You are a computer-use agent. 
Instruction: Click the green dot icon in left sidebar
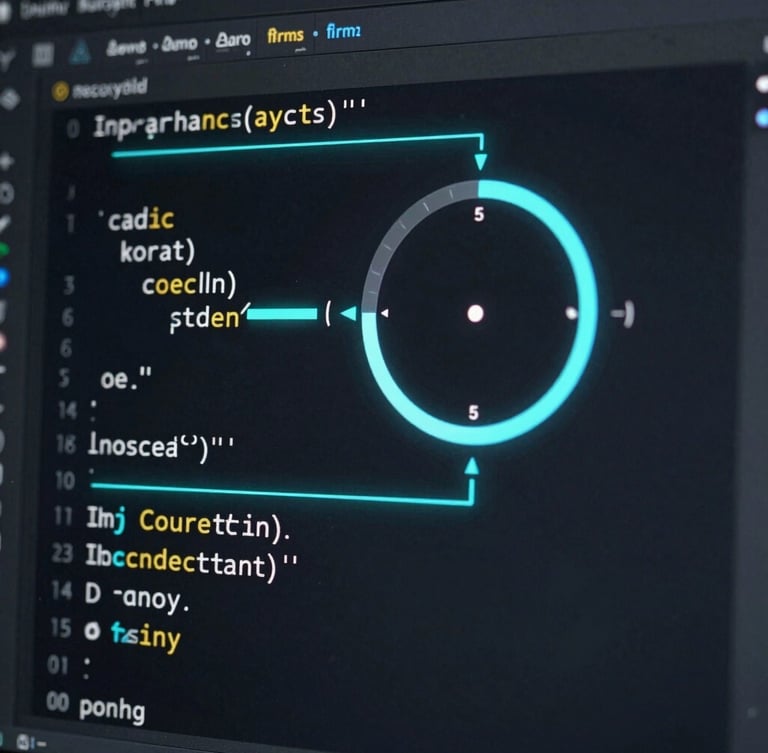tap(4, 250)
